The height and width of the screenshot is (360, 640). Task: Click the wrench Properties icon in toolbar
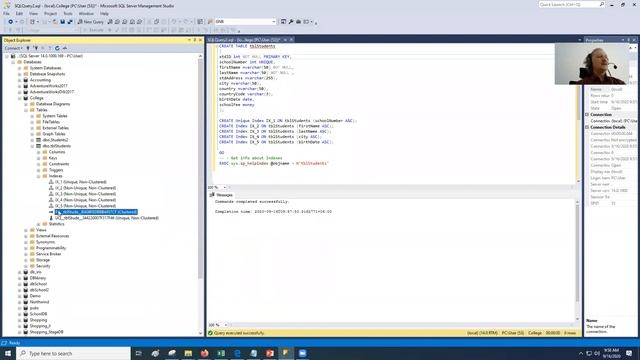(291, 22)
